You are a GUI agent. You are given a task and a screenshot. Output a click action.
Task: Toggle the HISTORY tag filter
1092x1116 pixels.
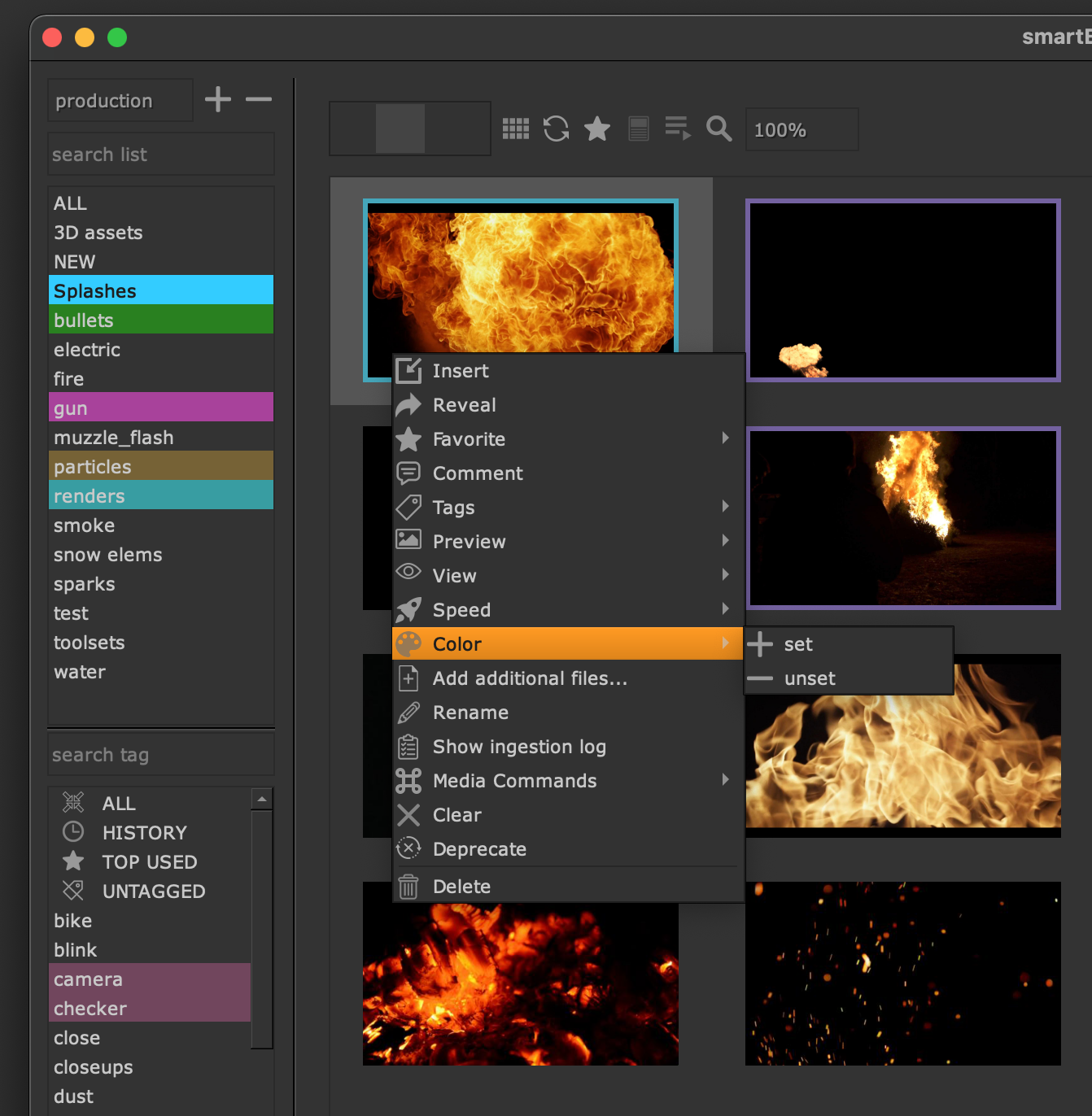click(144, 833)
